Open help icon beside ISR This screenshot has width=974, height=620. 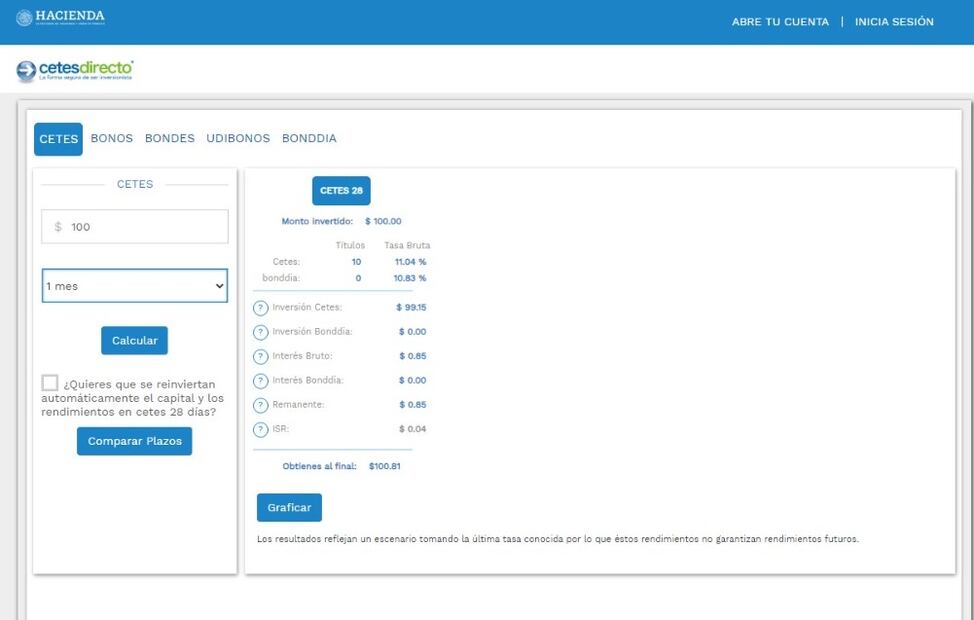pos(261,429)
